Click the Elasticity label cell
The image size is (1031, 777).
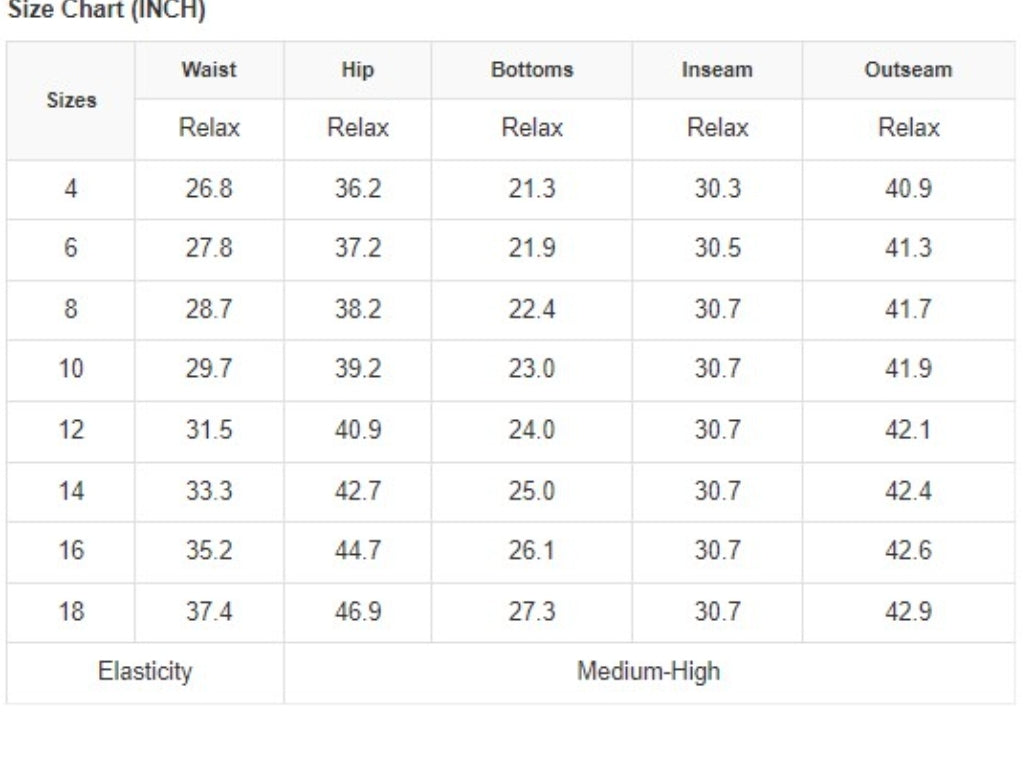(x=145, y=672)
